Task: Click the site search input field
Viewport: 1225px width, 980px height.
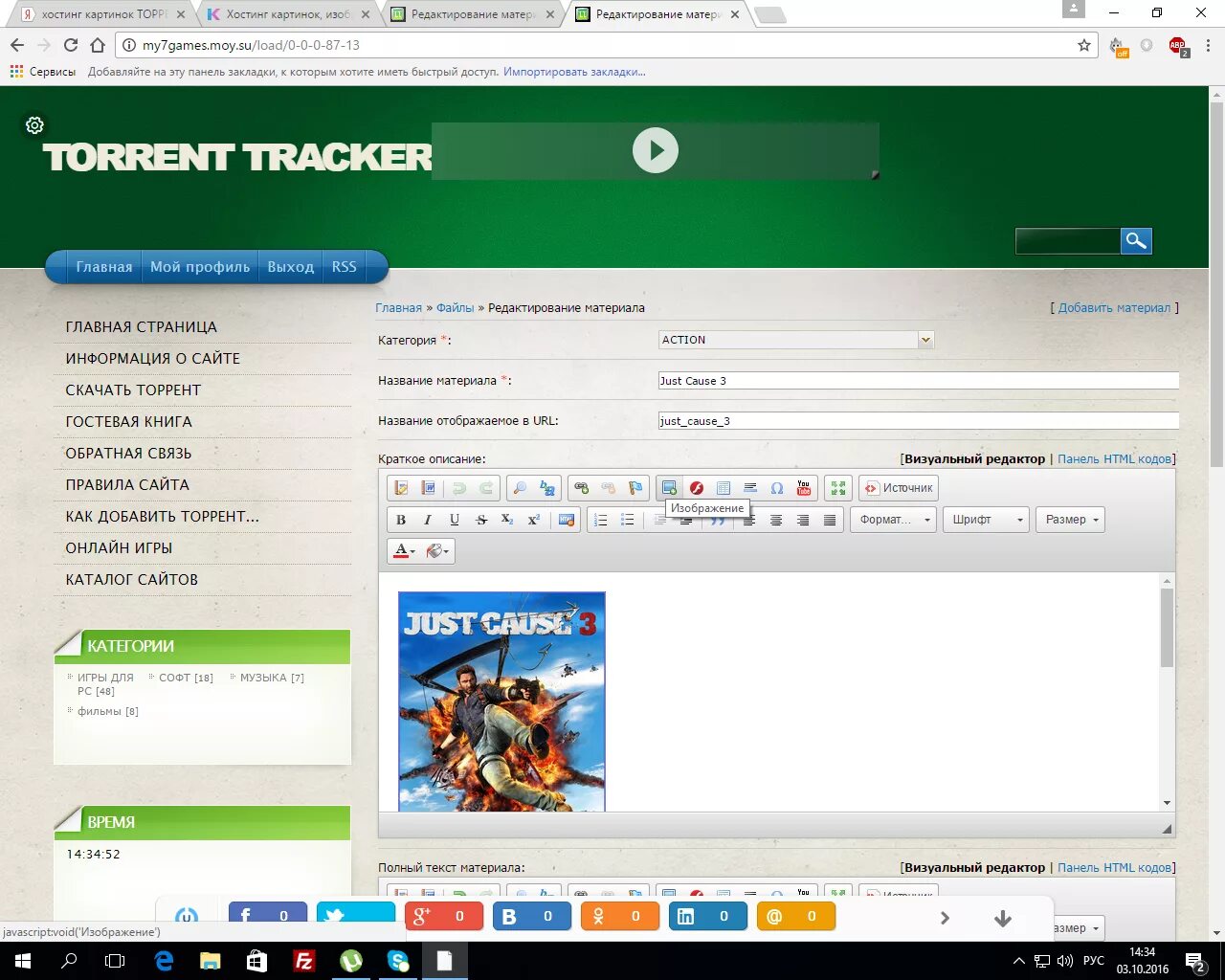Action: tap(1067, 241)
